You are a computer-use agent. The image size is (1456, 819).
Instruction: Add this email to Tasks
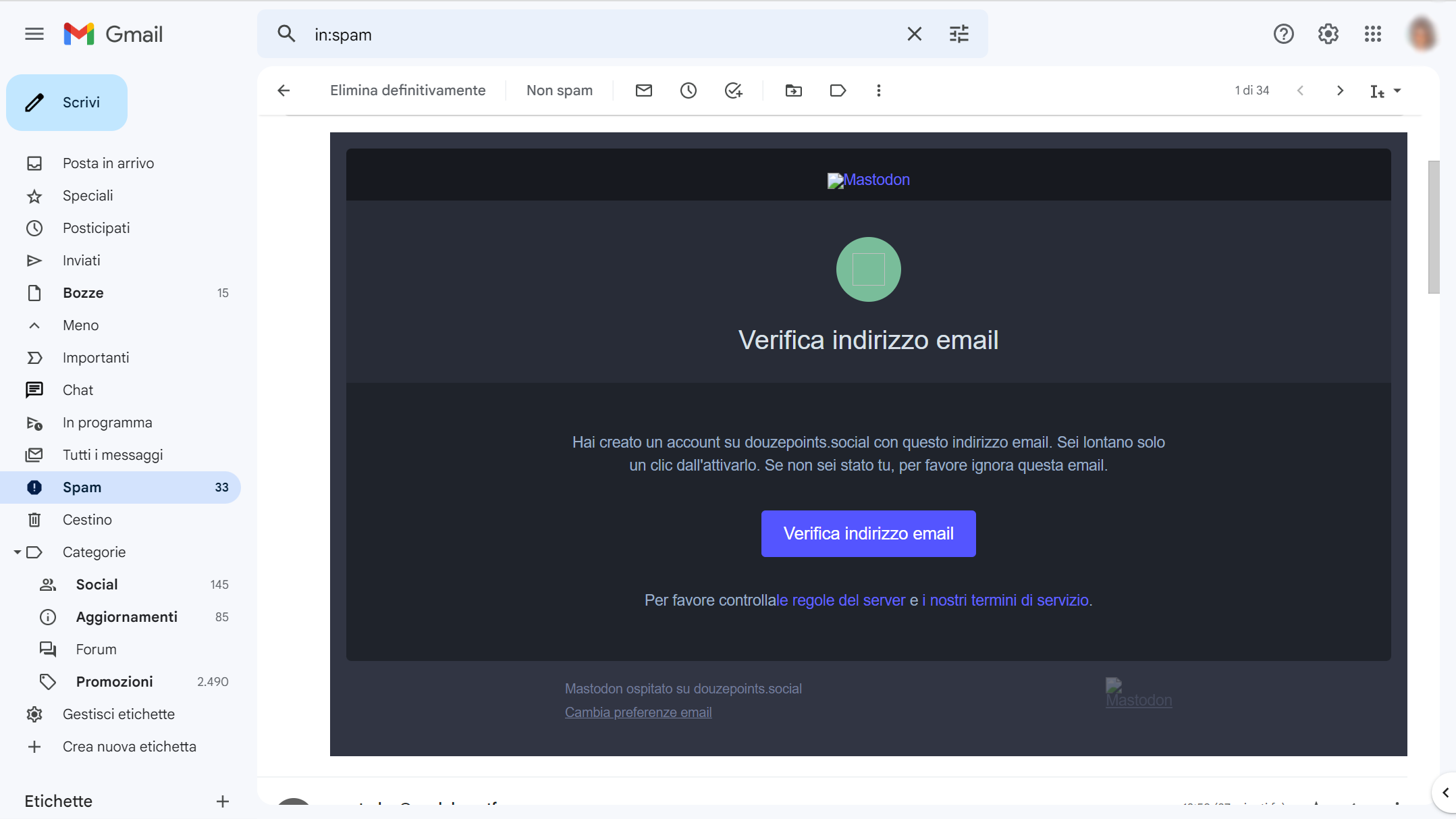[733, 90]
